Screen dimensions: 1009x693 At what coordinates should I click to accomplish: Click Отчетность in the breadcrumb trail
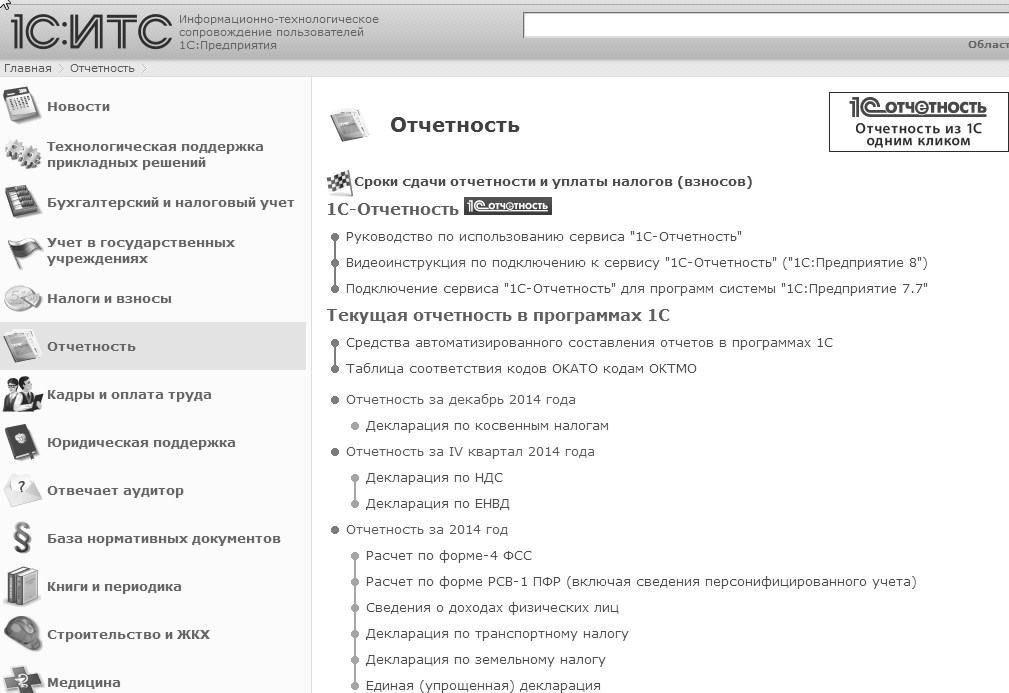[x=102, y=68]
